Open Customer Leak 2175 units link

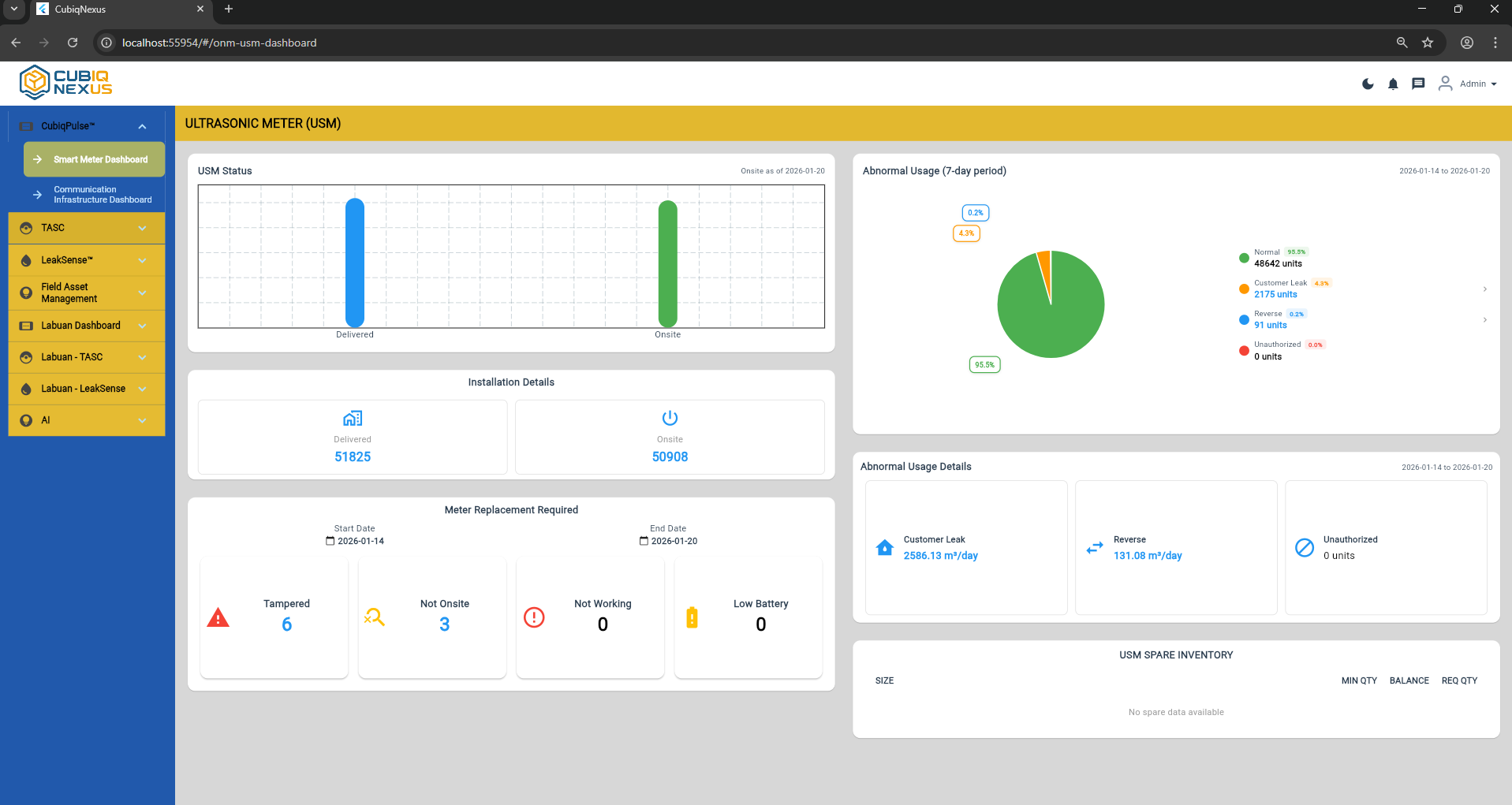coord(1275,294)
